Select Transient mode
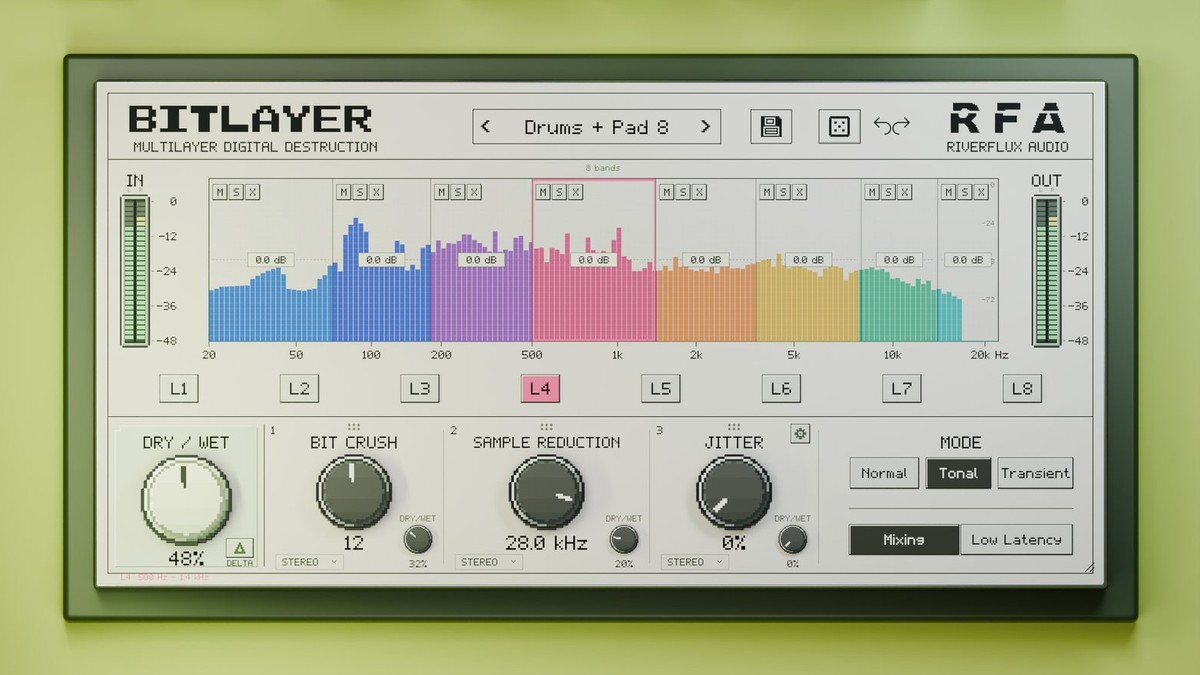Viewport: 1200px width, 675px height. pos(1035,473)
